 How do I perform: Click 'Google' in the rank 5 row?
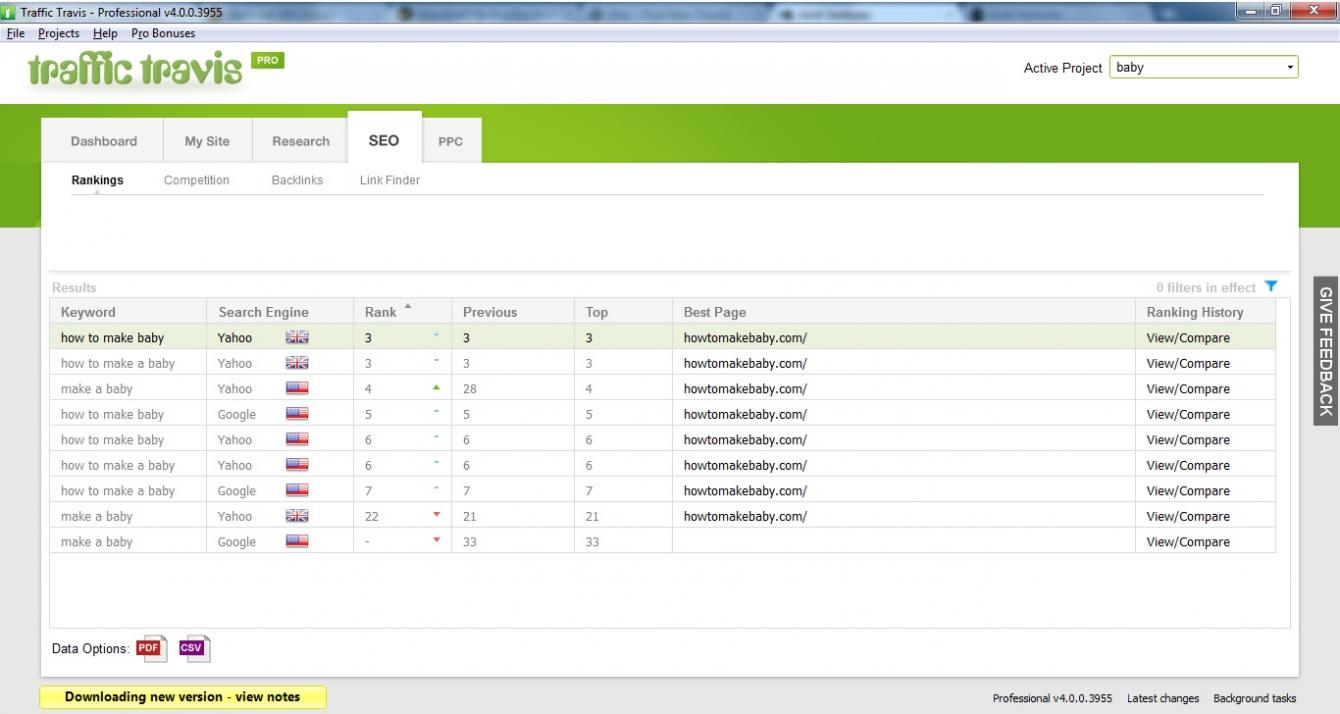237,414
